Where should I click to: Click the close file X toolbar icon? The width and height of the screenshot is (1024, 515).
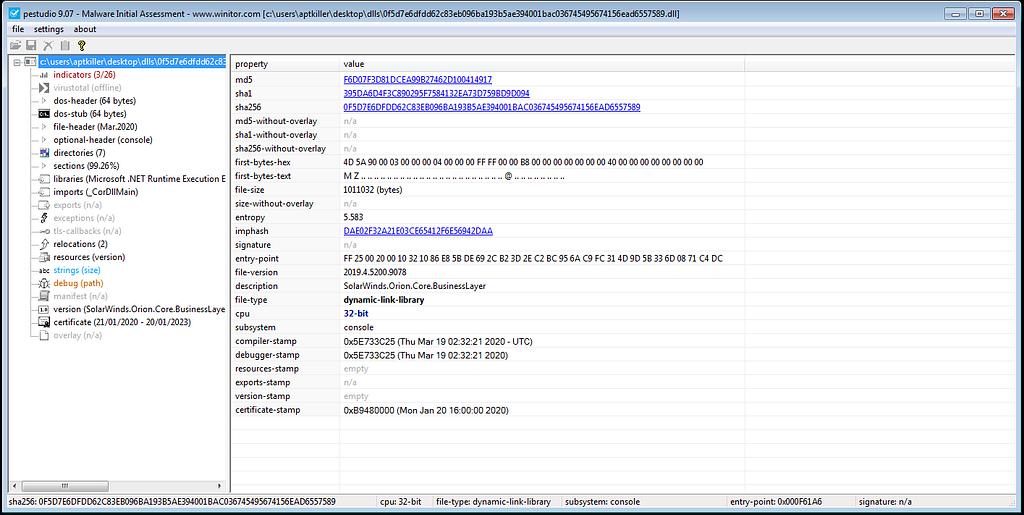point(48,45)
